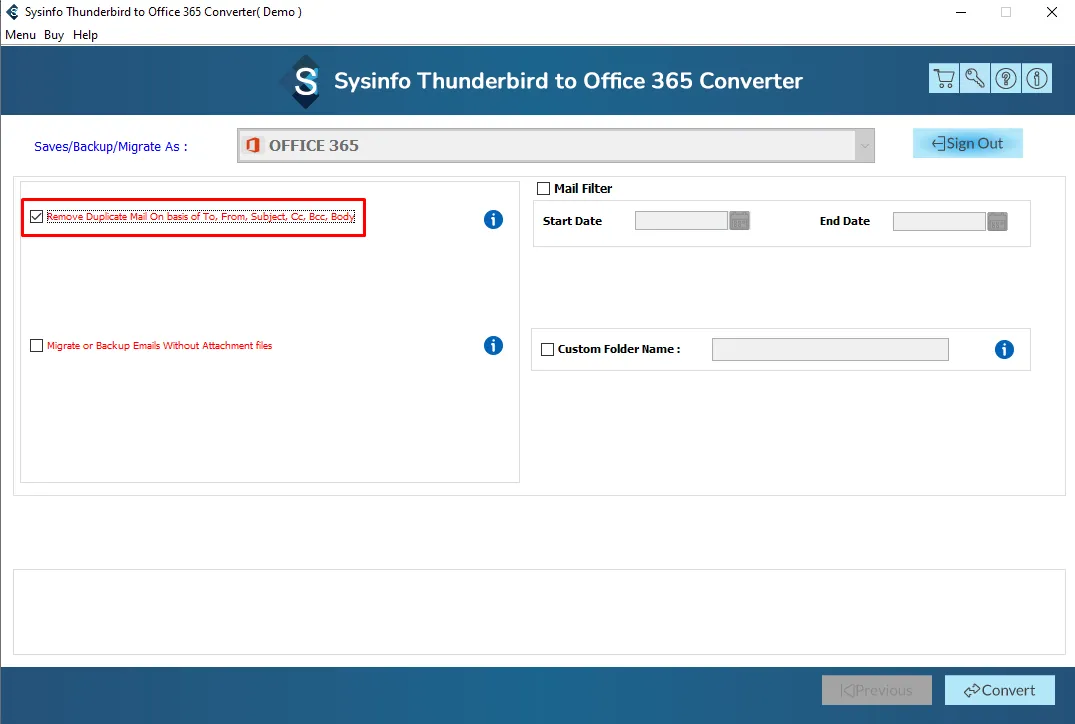Enable the Mail Filter checkbox
The width and height of the screenshot is (1075, 724).
click(x=544, y=189)
